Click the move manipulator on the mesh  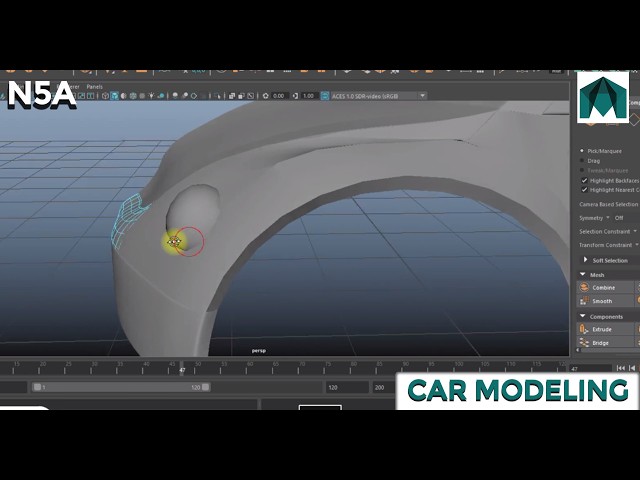click(x=175, y=242)
